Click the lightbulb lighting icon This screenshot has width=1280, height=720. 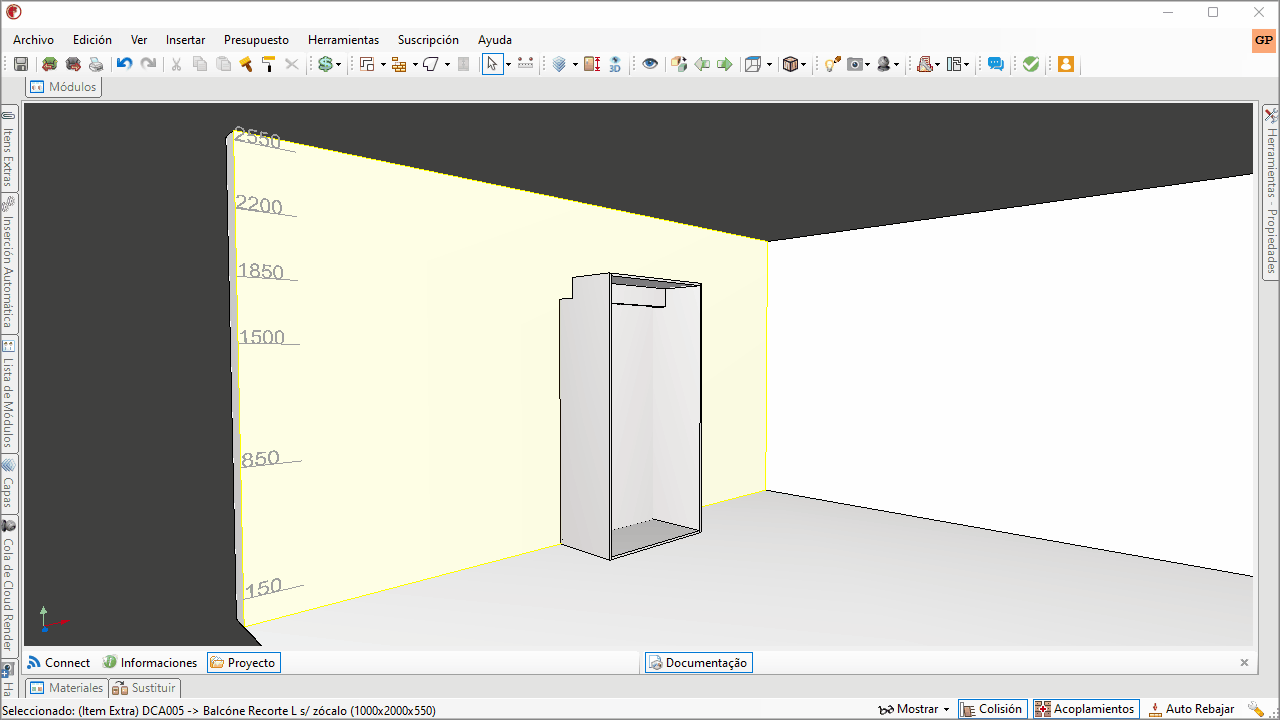tap(831, 64)
